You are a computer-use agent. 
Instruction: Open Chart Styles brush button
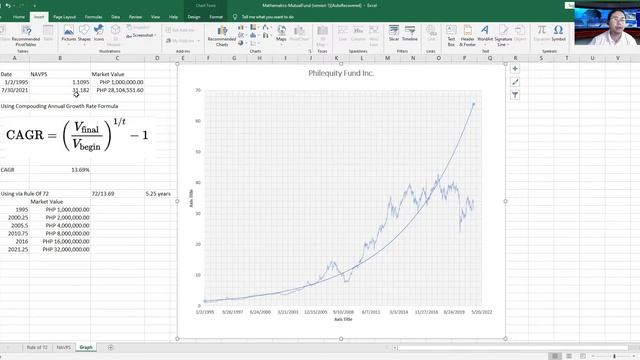pyautogui.click(x=515, y=82)
